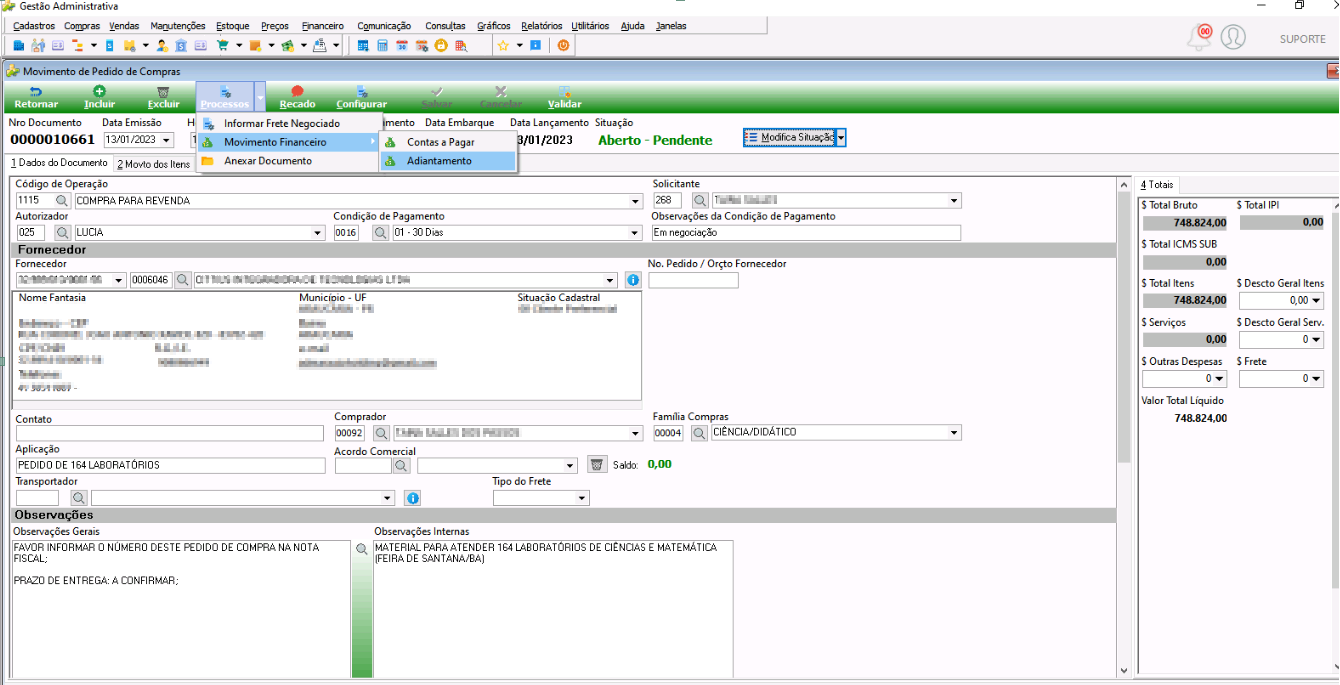Click the form's vertical scrollbar
The width and height of the screenshot is (1340, 685).
click(1123, 428)
